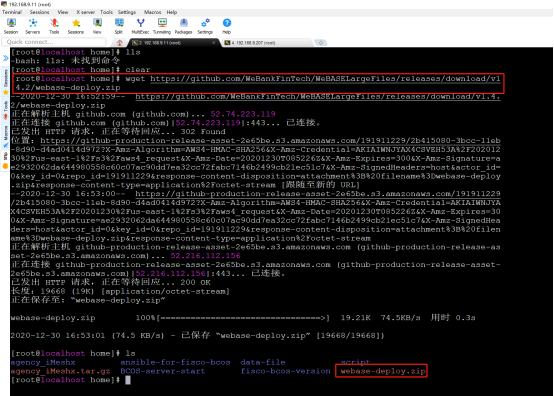Open the Sessions menu
The width and height of the screenshot is (554, 396).
[40, 12]
